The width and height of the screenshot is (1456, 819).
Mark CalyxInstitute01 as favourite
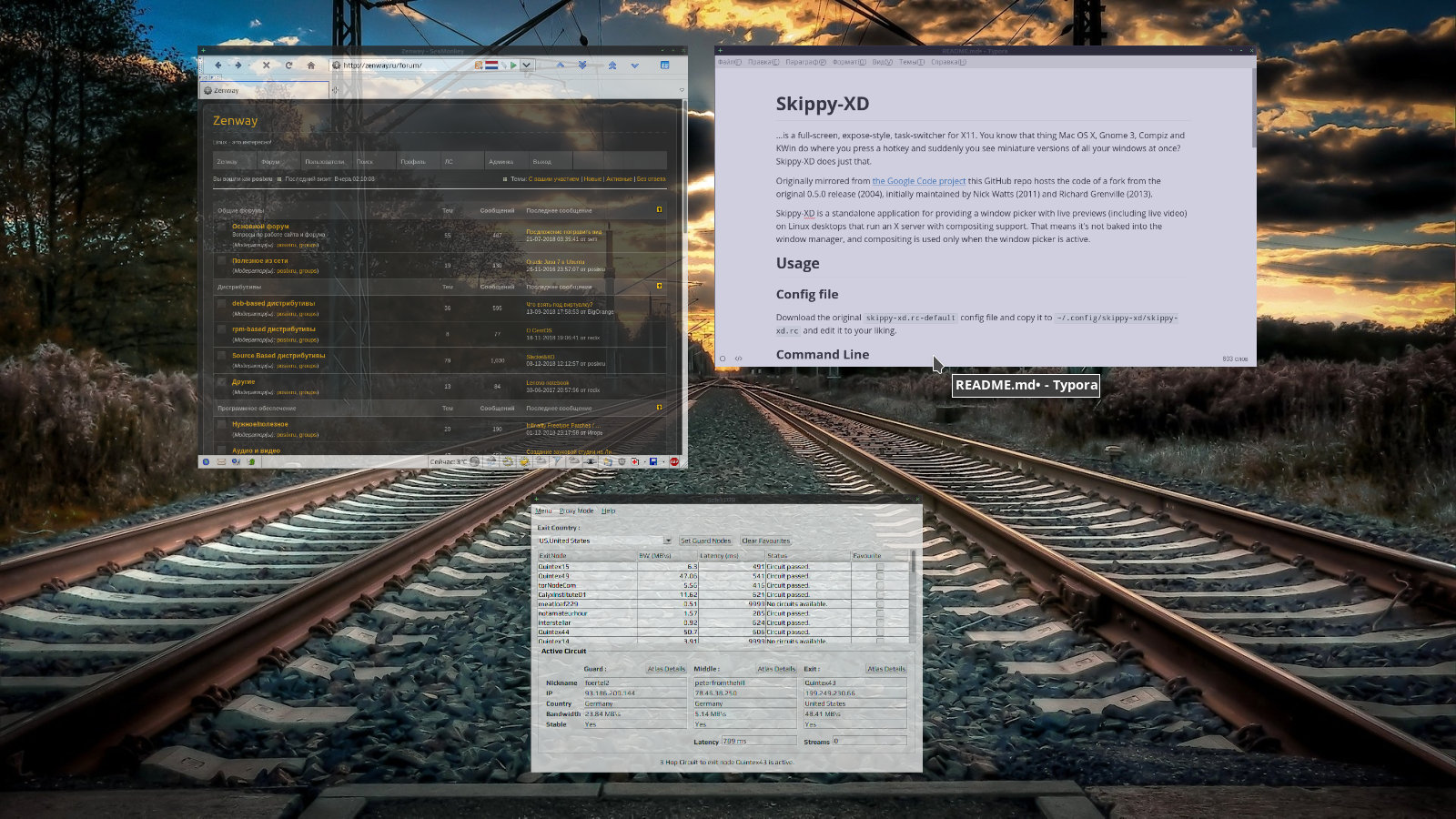pyautogui.click(x=880, y=595)
